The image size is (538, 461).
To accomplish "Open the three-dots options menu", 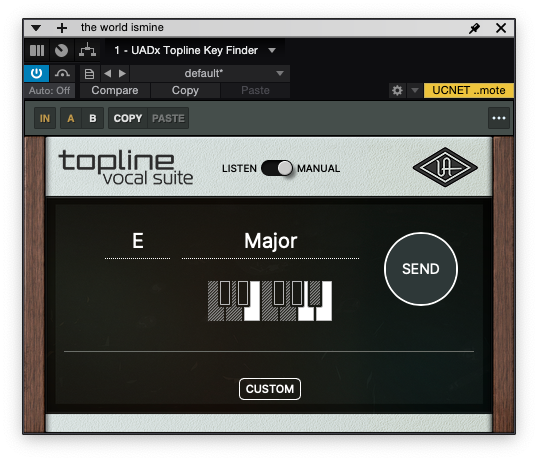I will pyautogui.click(x=499, y=118).
